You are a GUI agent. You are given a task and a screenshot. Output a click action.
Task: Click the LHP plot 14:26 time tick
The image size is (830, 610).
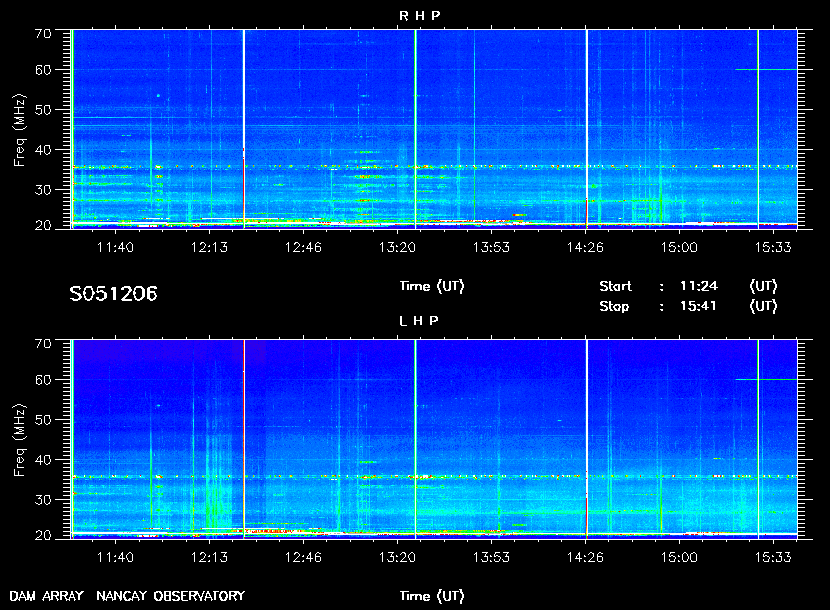pos(585,557)
